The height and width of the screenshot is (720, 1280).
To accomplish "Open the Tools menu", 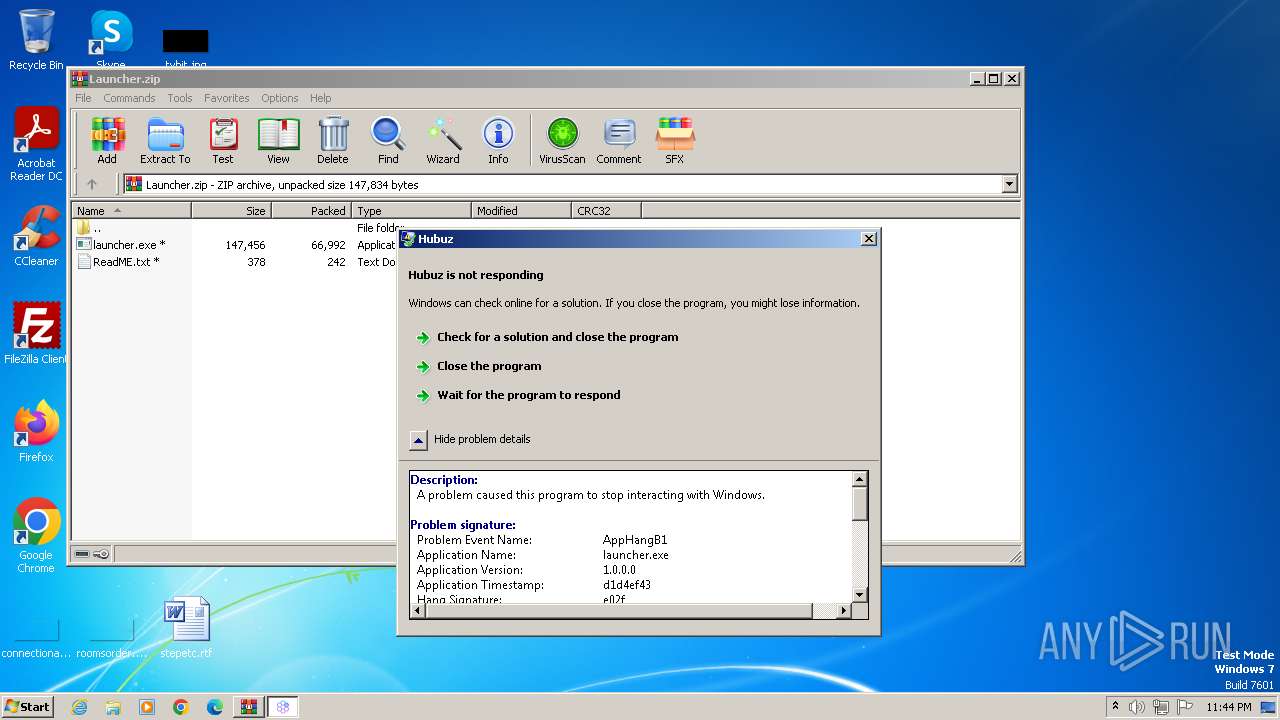I will (180, 98).
